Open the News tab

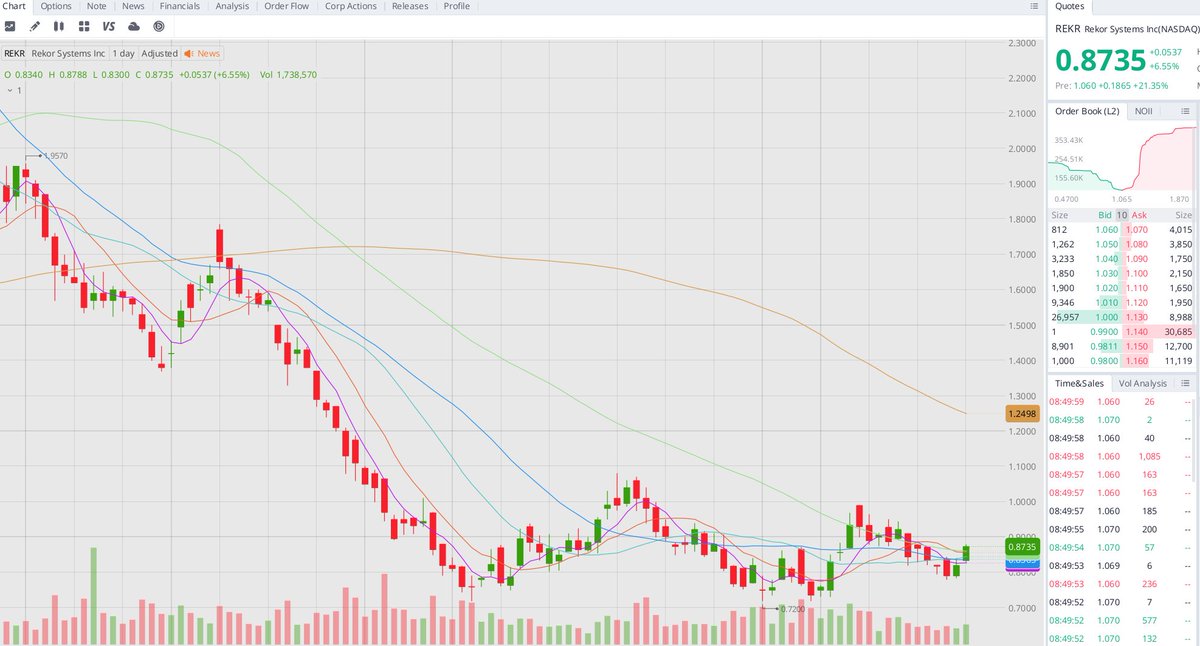coord(133,6)
